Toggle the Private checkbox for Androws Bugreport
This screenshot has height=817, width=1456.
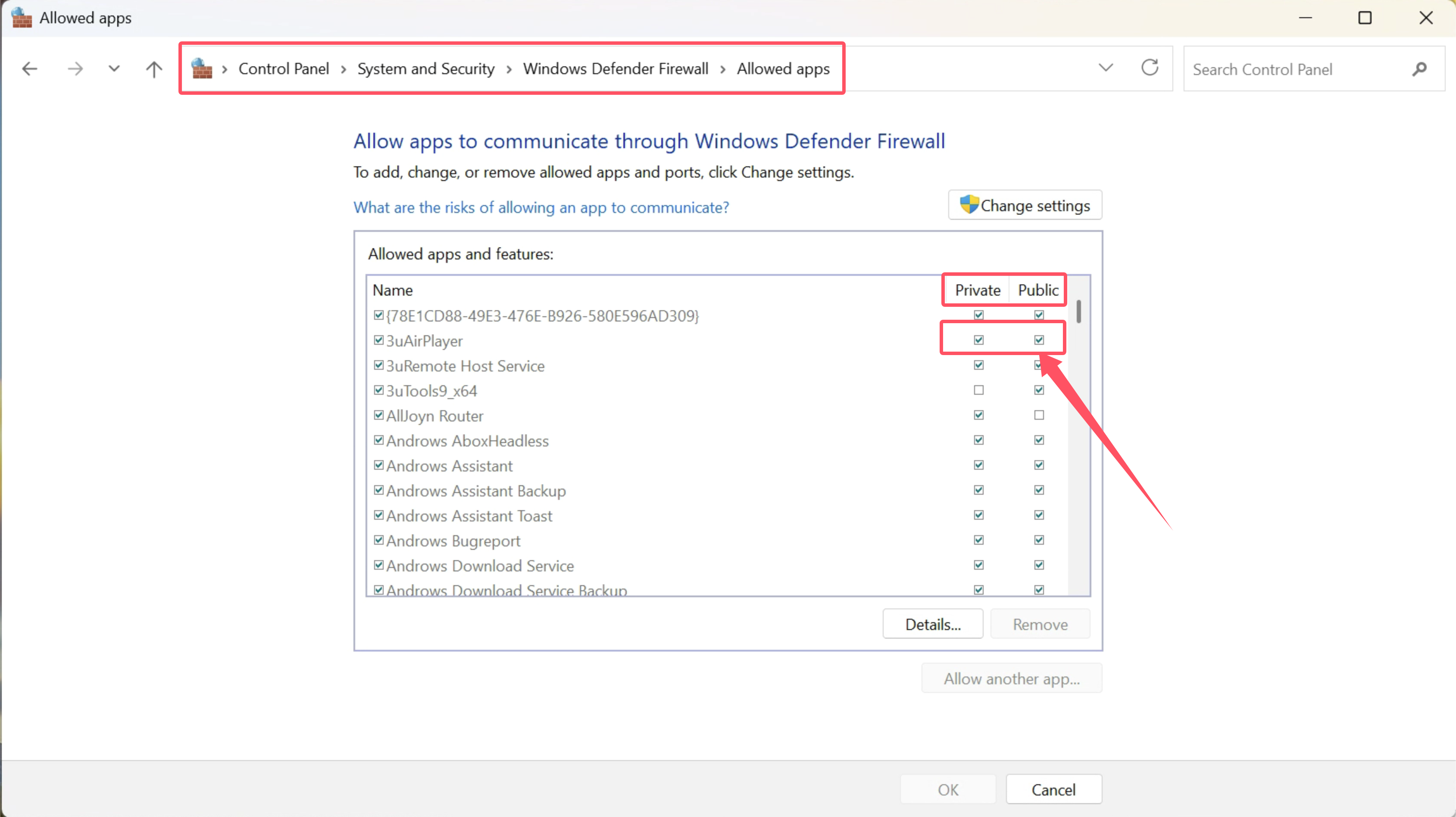(978, 539)
